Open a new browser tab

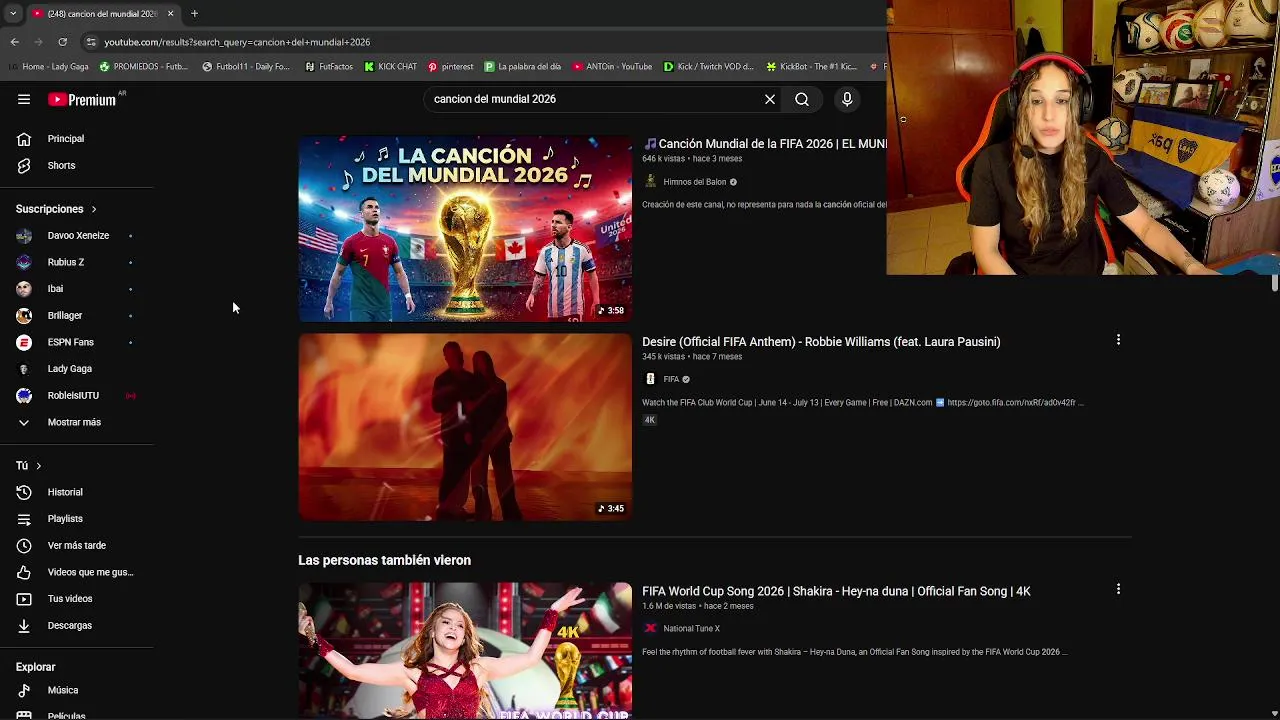click(194, 14)
